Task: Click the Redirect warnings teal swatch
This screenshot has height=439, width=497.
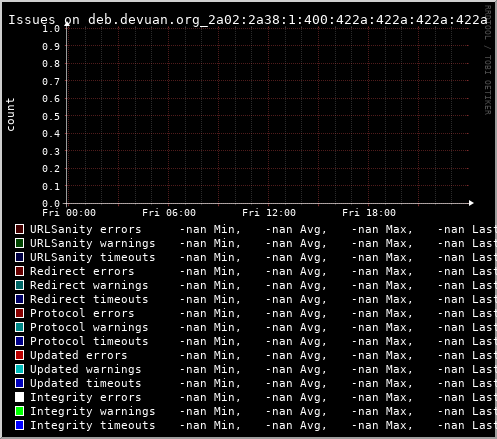Action: pyautogui.click(x=19, y=285)
